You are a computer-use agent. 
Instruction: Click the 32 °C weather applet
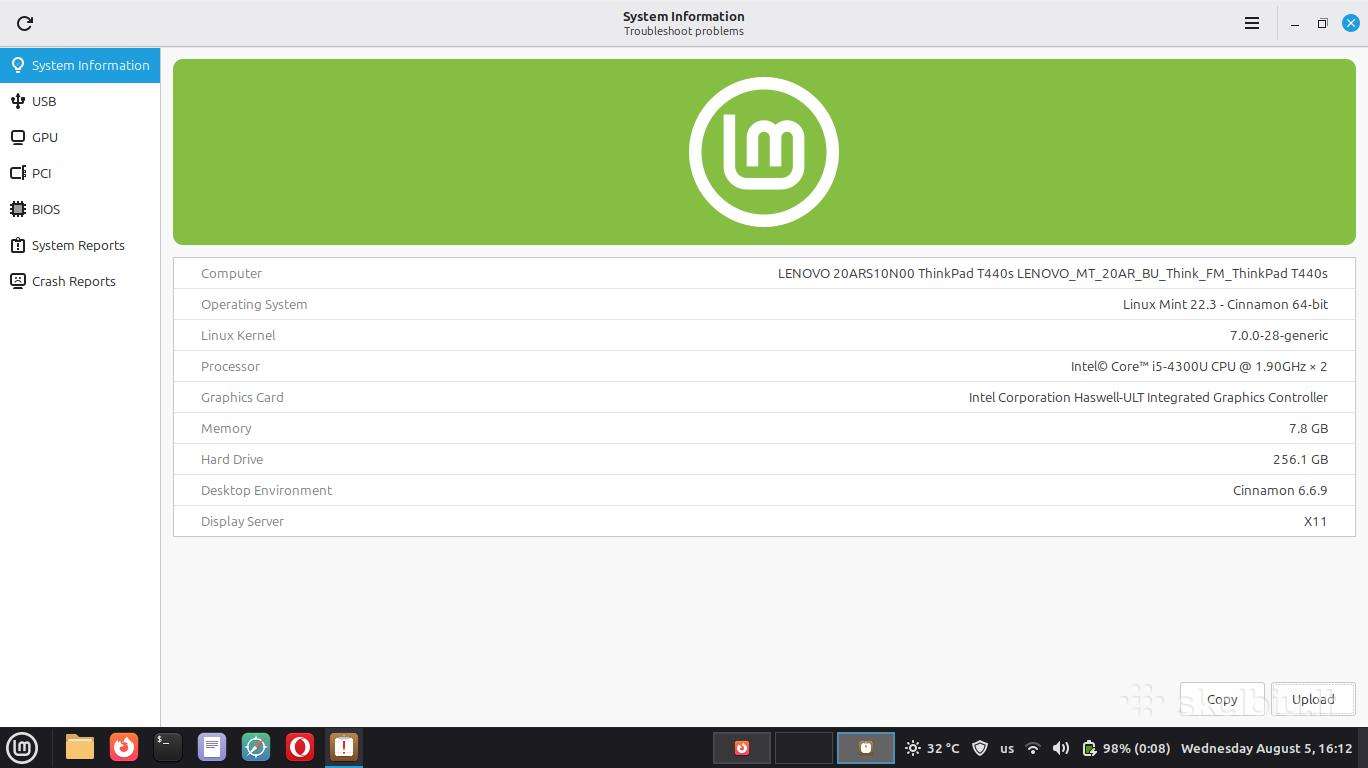point(932,748)
